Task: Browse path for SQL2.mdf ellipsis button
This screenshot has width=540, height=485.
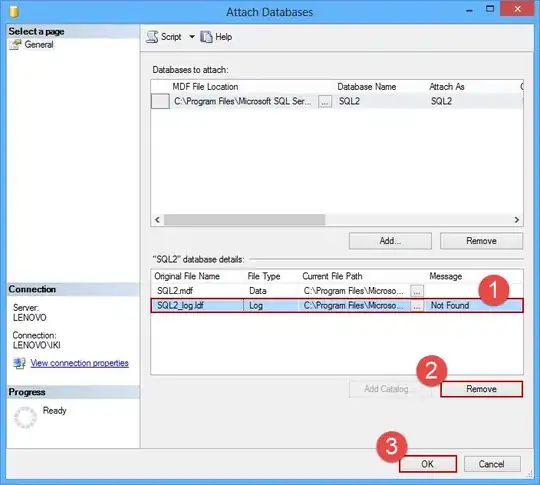Action: pos(417,291)
